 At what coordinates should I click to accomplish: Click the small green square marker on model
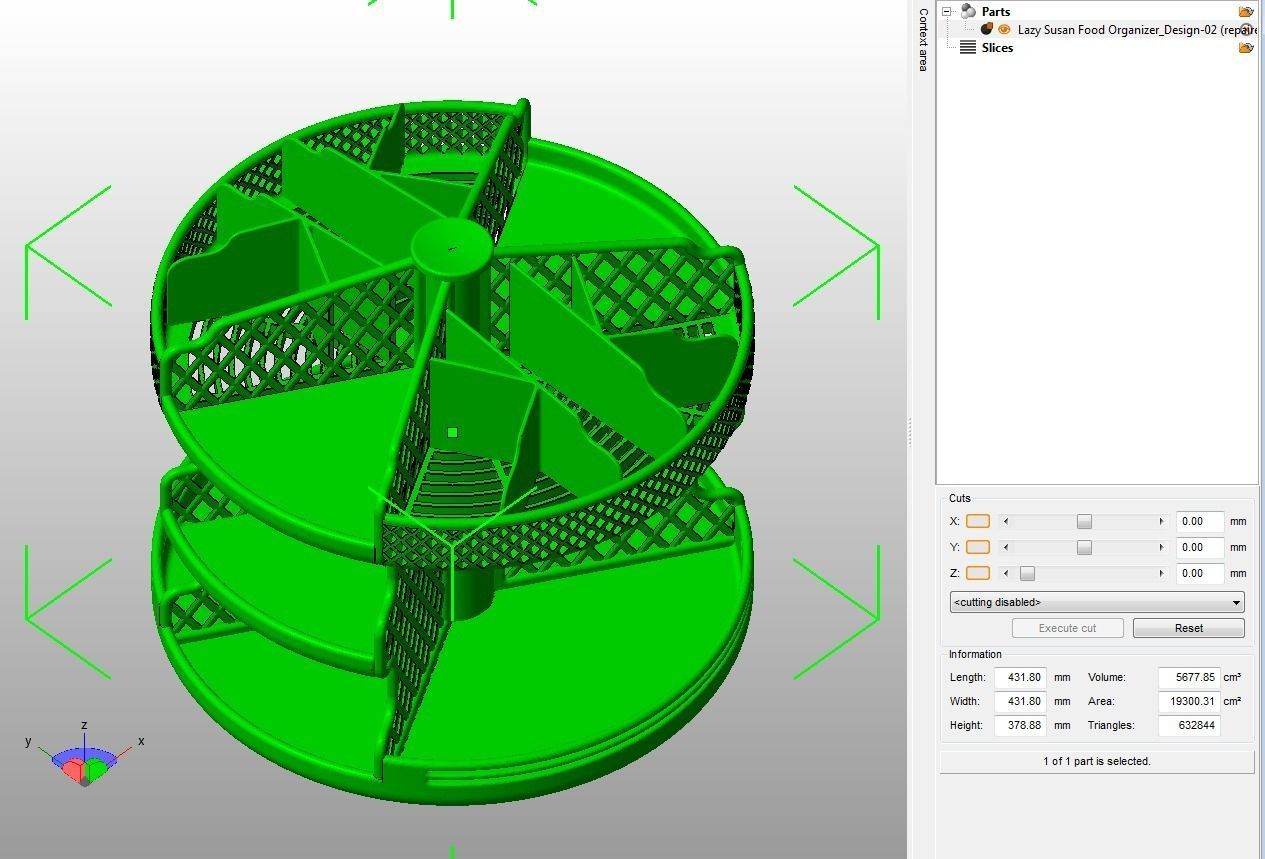453,433
